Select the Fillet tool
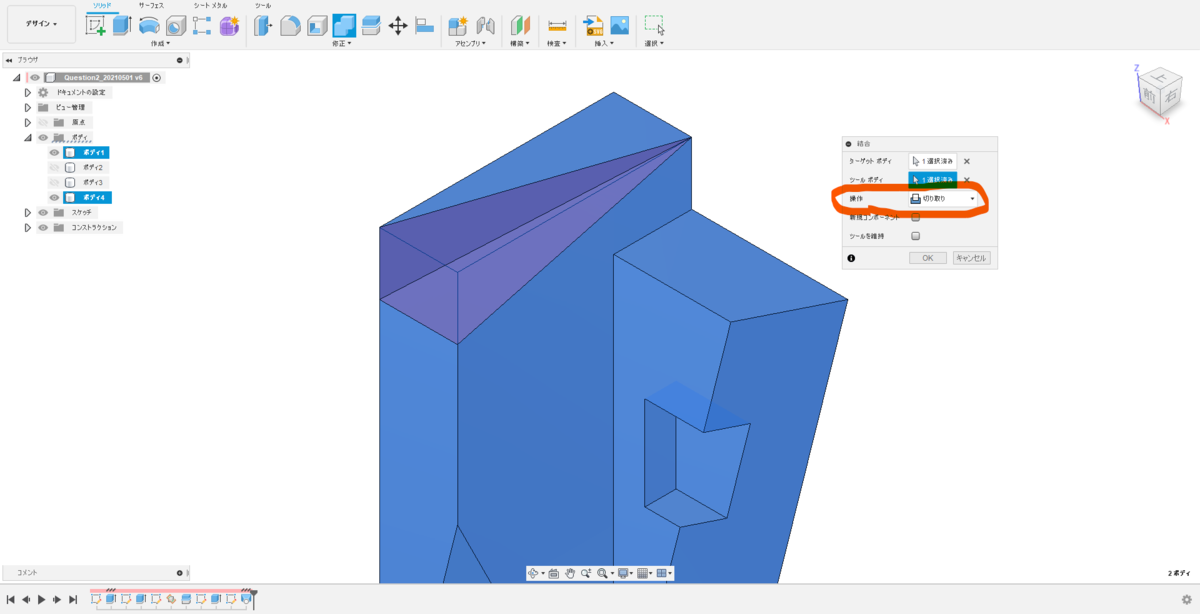Screen dimensions: 1200x614 coord(290,26)
